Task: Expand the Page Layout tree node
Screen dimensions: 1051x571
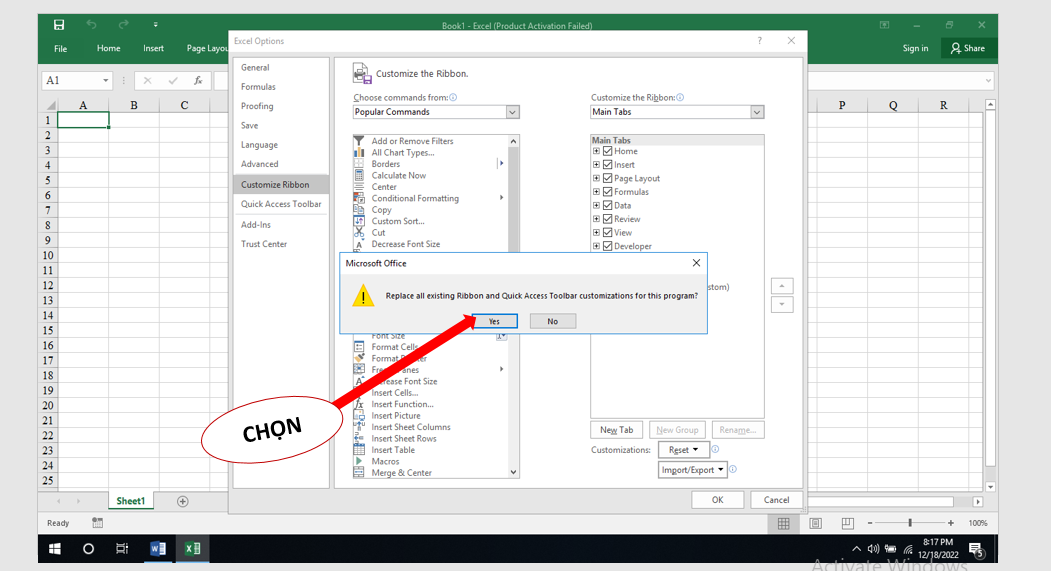Action: click(x=596, y=178)
